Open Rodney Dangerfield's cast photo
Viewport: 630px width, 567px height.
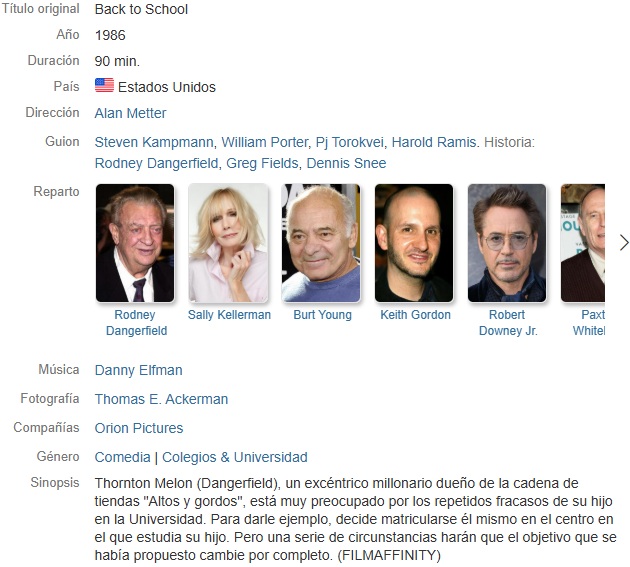[135, 243]
